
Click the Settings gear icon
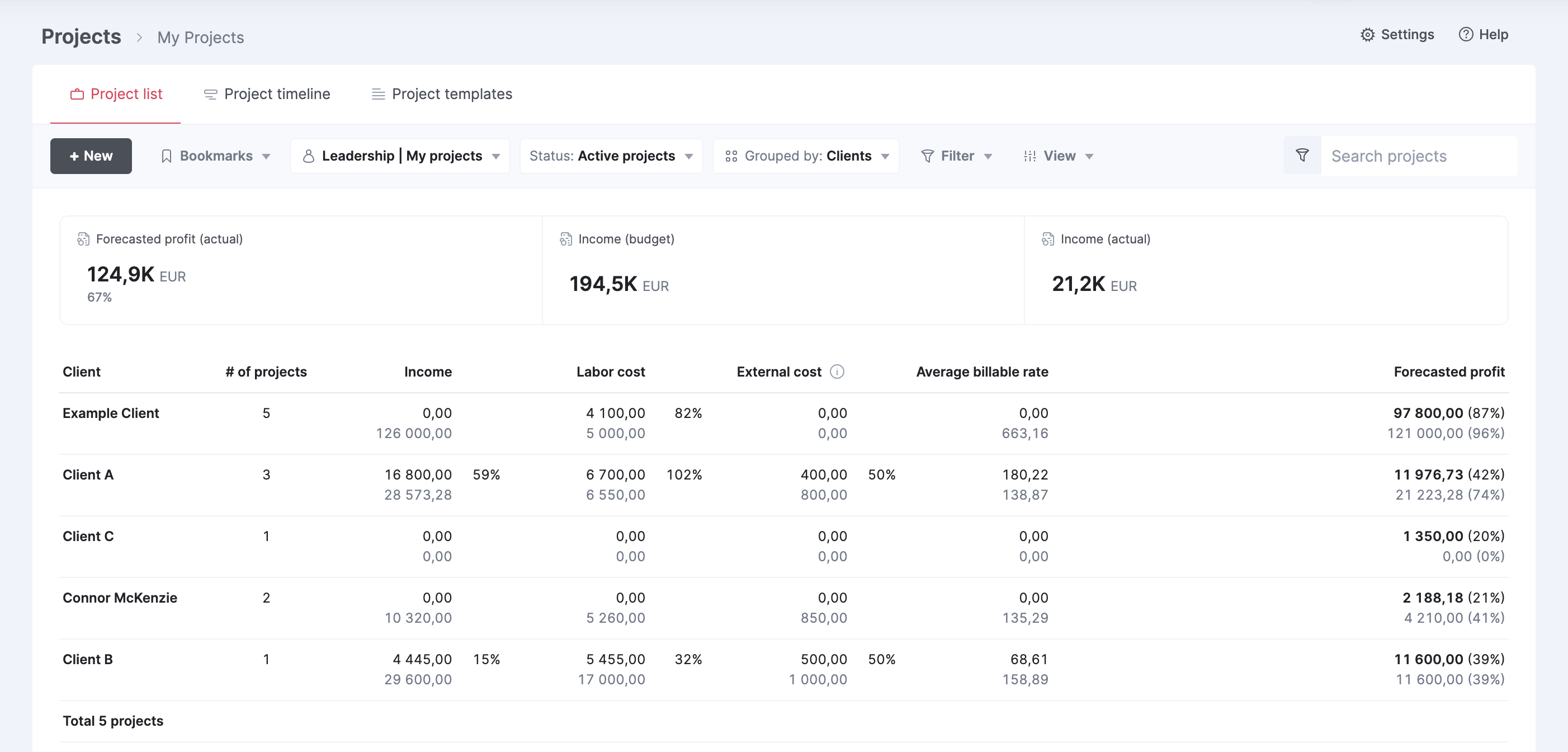pyautogui.click(x=1367, y=35)
